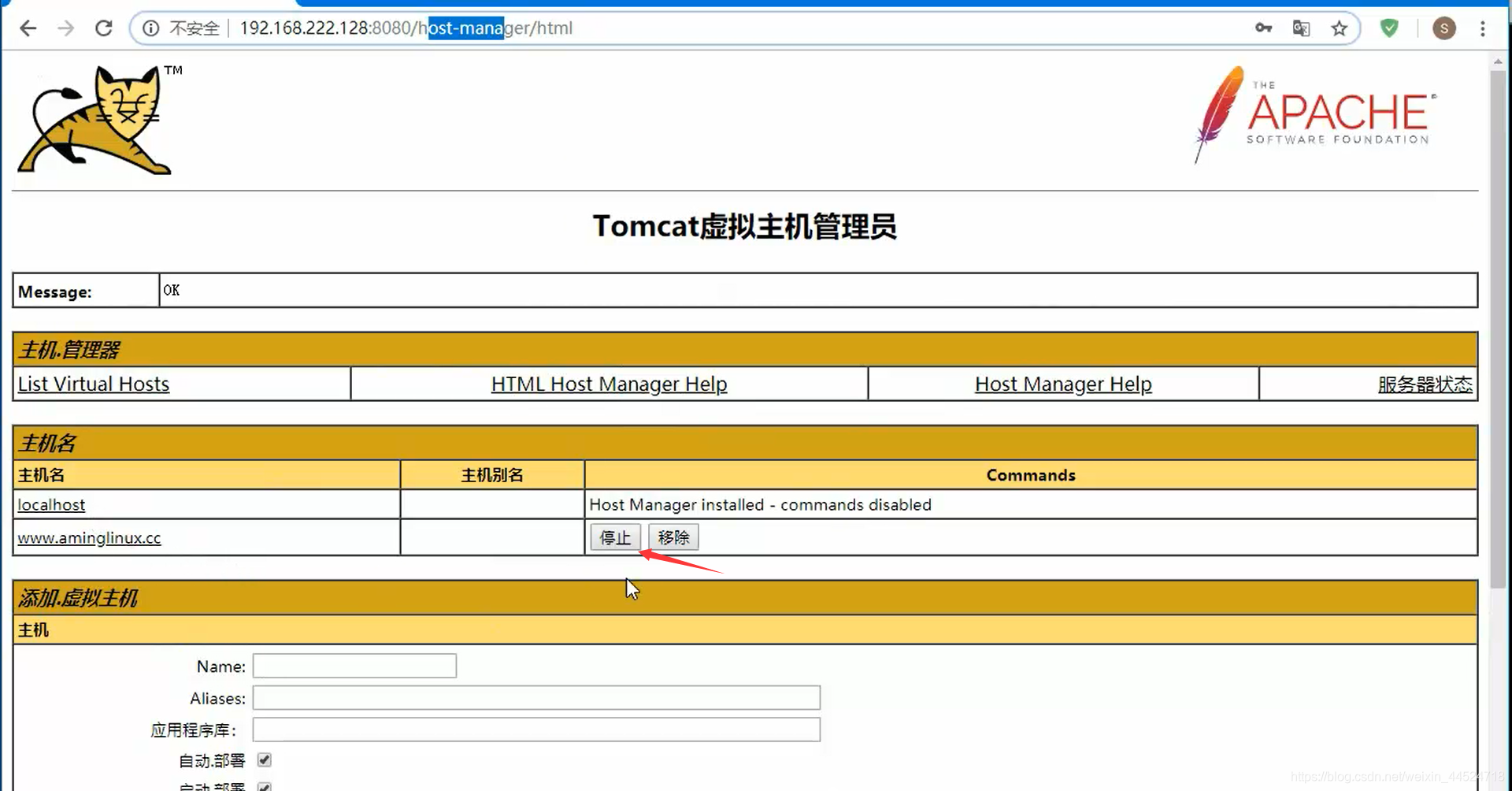Go back with the browser back arrow
The image size is (1512, 791).
(x=28, y=28)
